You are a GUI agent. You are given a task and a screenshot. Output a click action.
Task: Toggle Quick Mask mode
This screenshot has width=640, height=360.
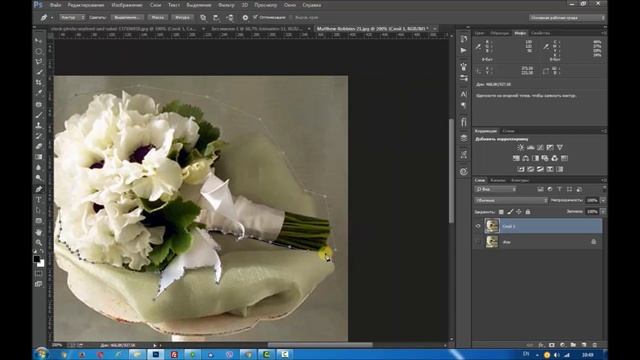(38, 273)
